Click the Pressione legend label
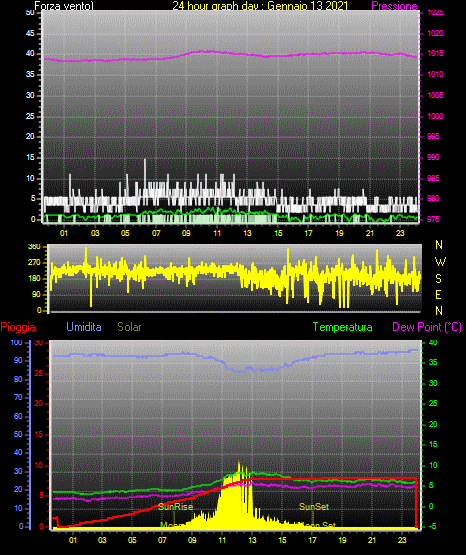Image resolution: width=466 pixels, height=555 pixels. [394, 6]
